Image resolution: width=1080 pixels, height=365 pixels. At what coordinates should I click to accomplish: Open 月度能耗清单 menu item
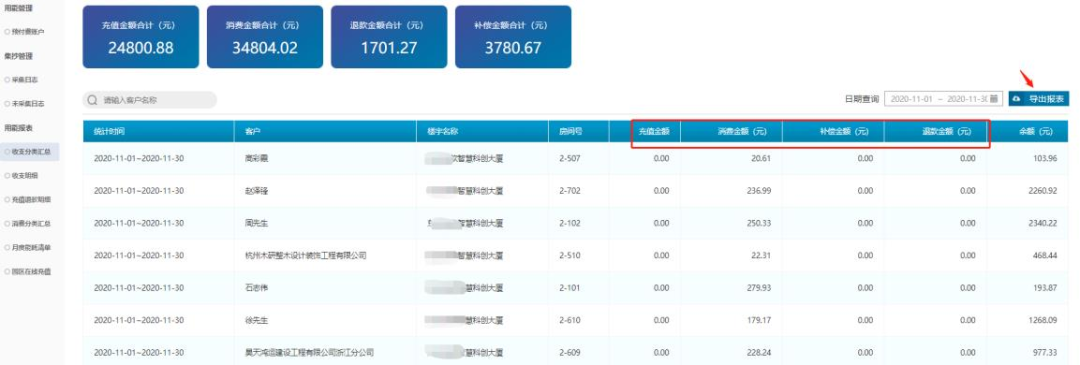(30, 247)
